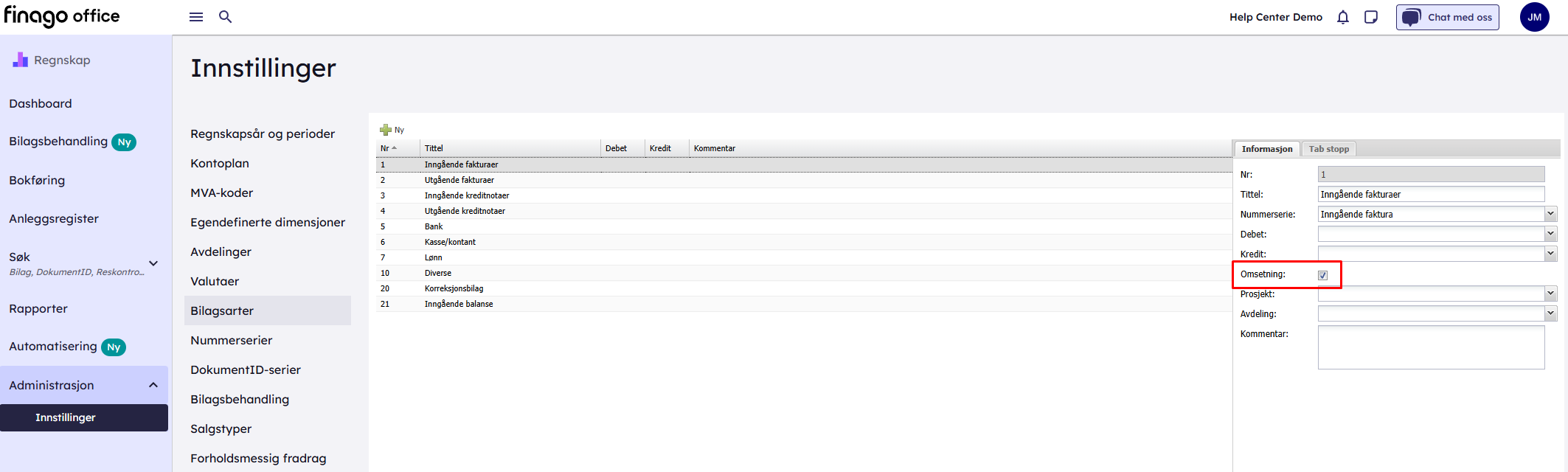Click the green plus Ny icon
This screenshot has height=472, width=1568.
point(386,130)
